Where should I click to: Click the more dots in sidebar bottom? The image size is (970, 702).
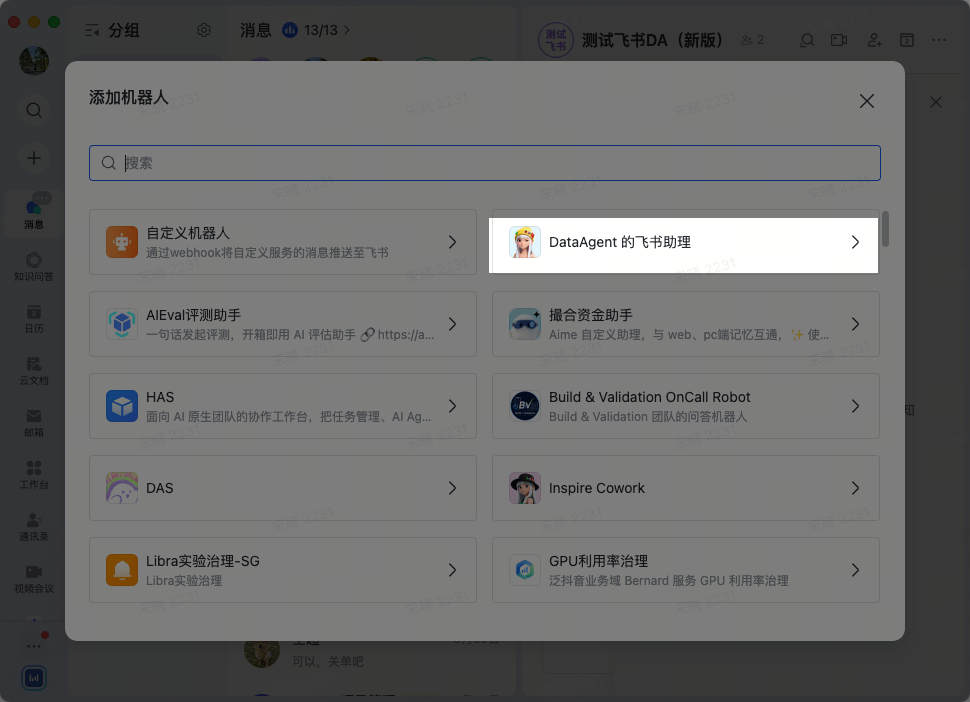pyautogui.click(x=34, y=646)
